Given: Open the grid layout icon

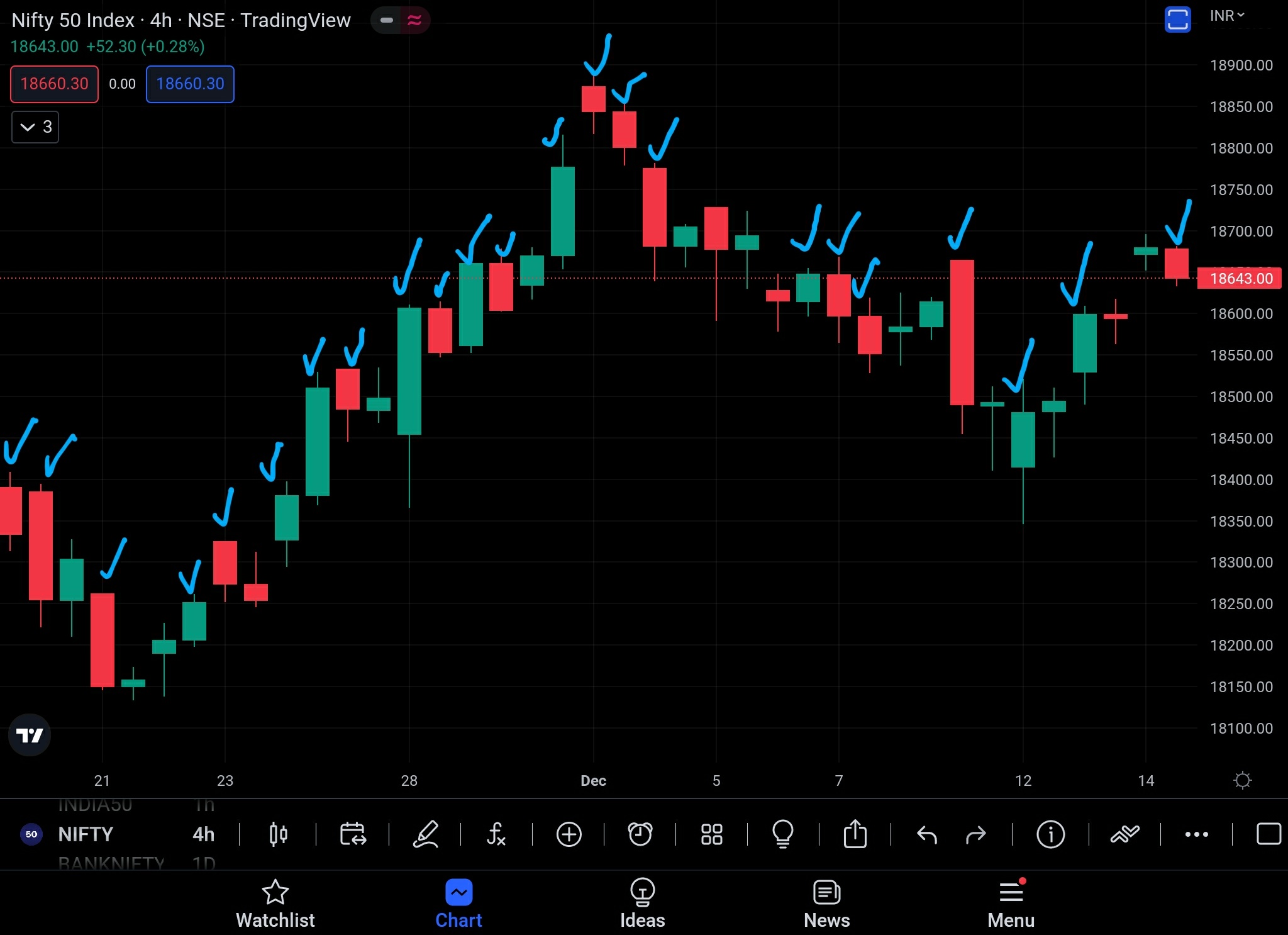Looking at the screenshot, I should (x=712, y=834).
